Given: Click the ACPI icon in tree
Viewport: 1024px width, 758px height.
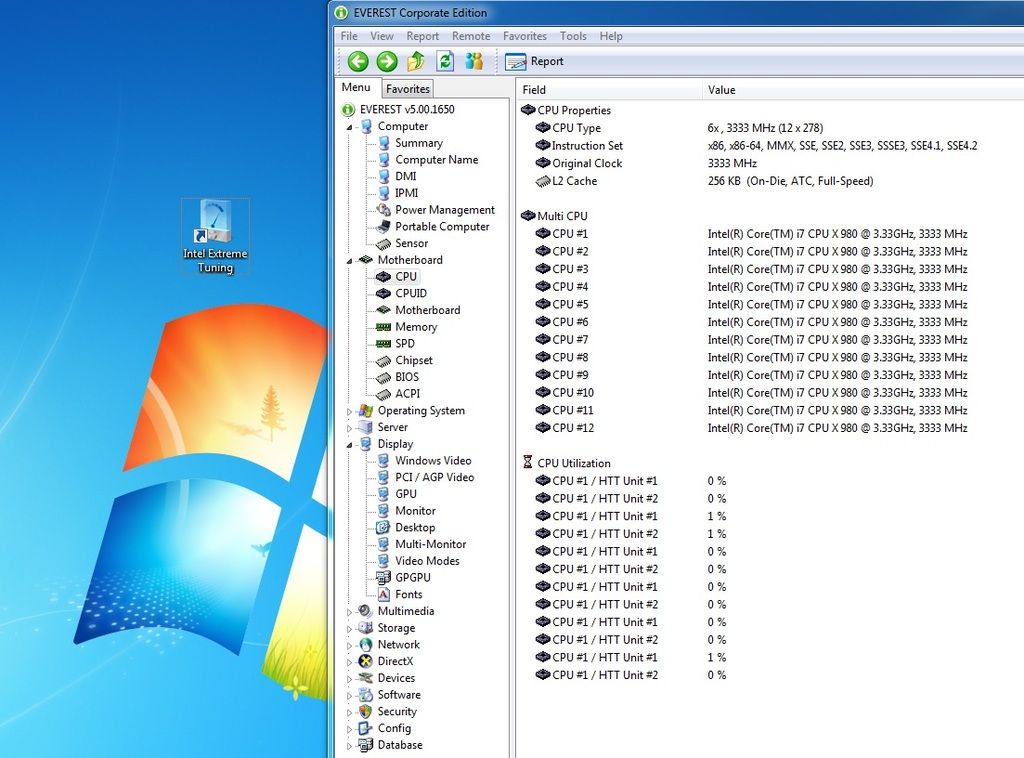Looking at the screenshot, I should [x=383, y=394].
